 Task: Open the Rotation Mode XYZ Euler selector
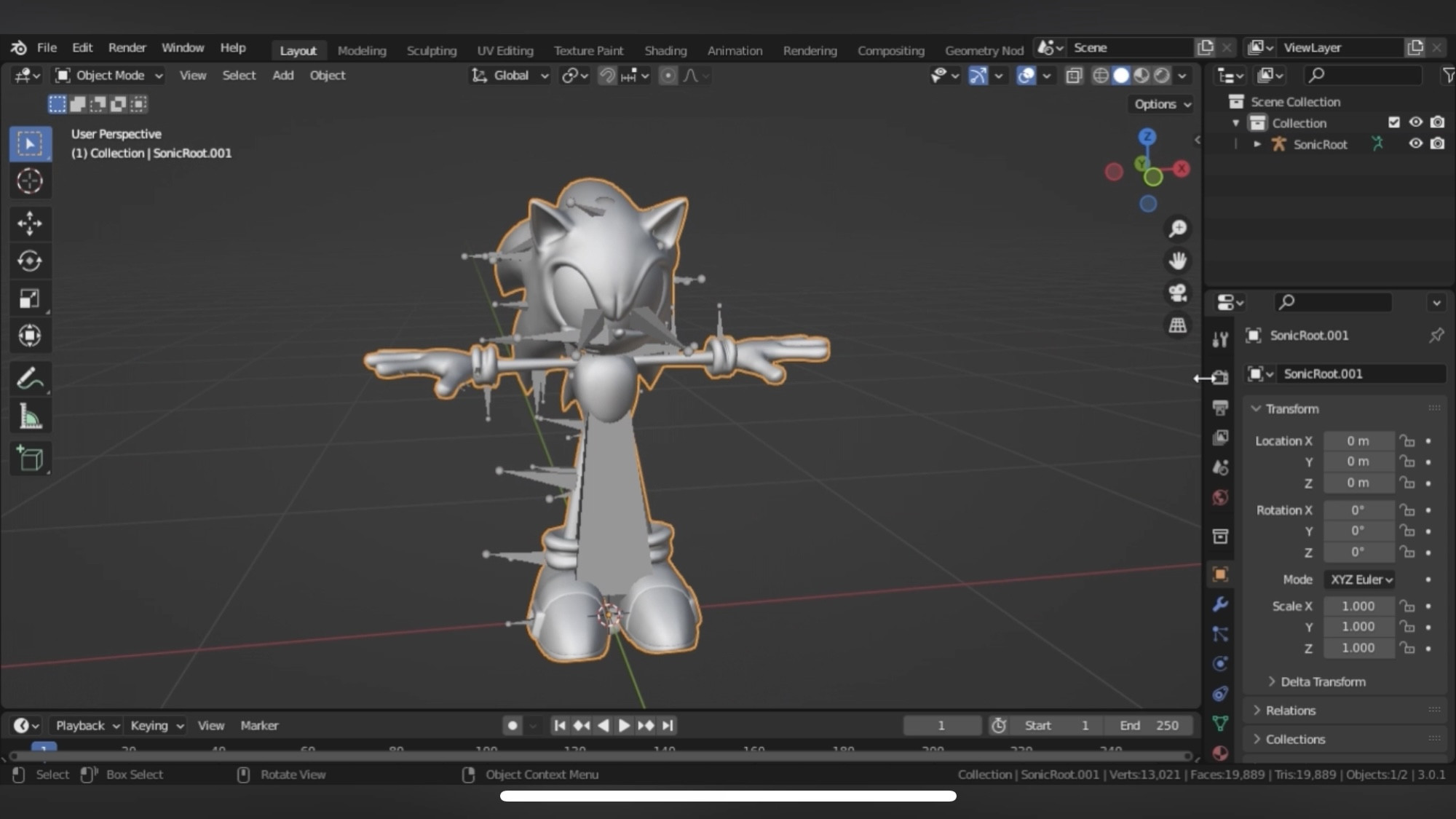coord(1360,579)
